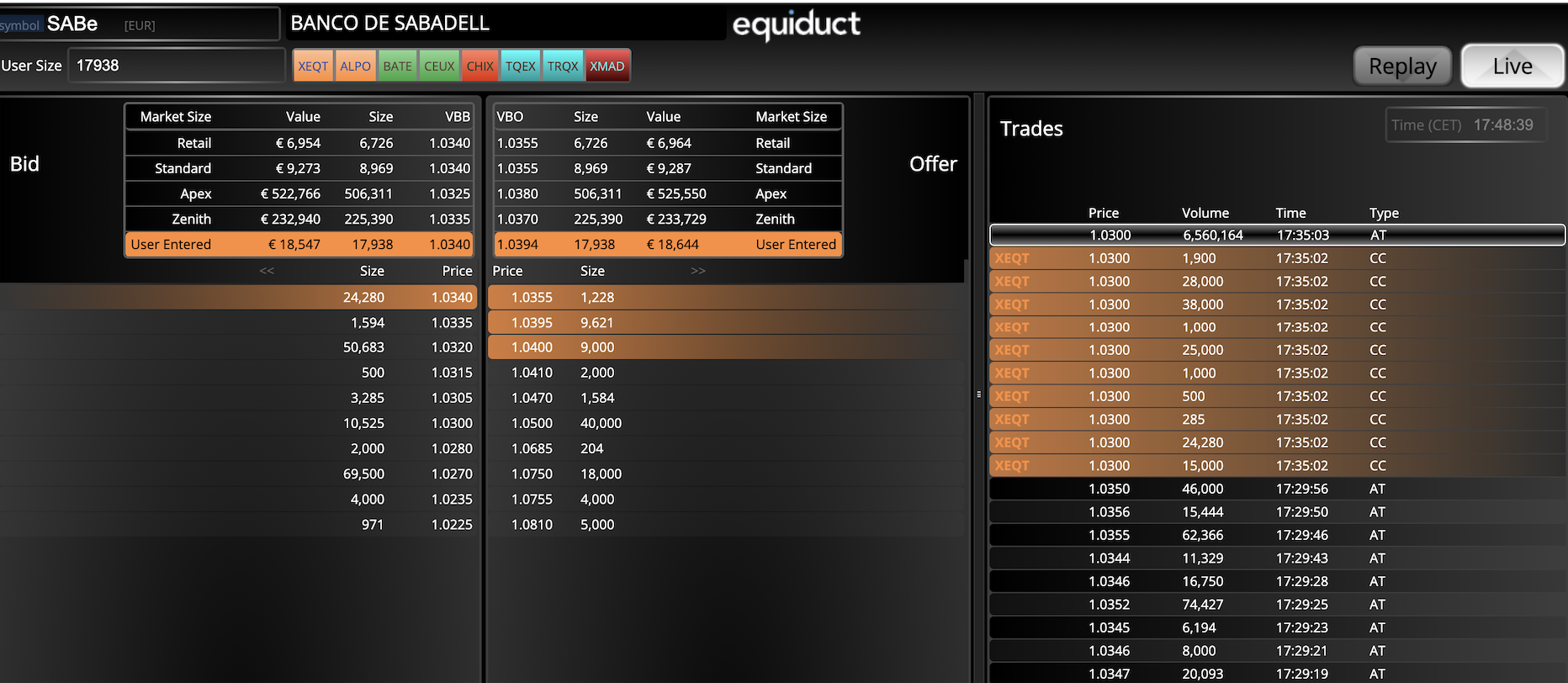Toggle the XEQT venue button

click(313, 66)
